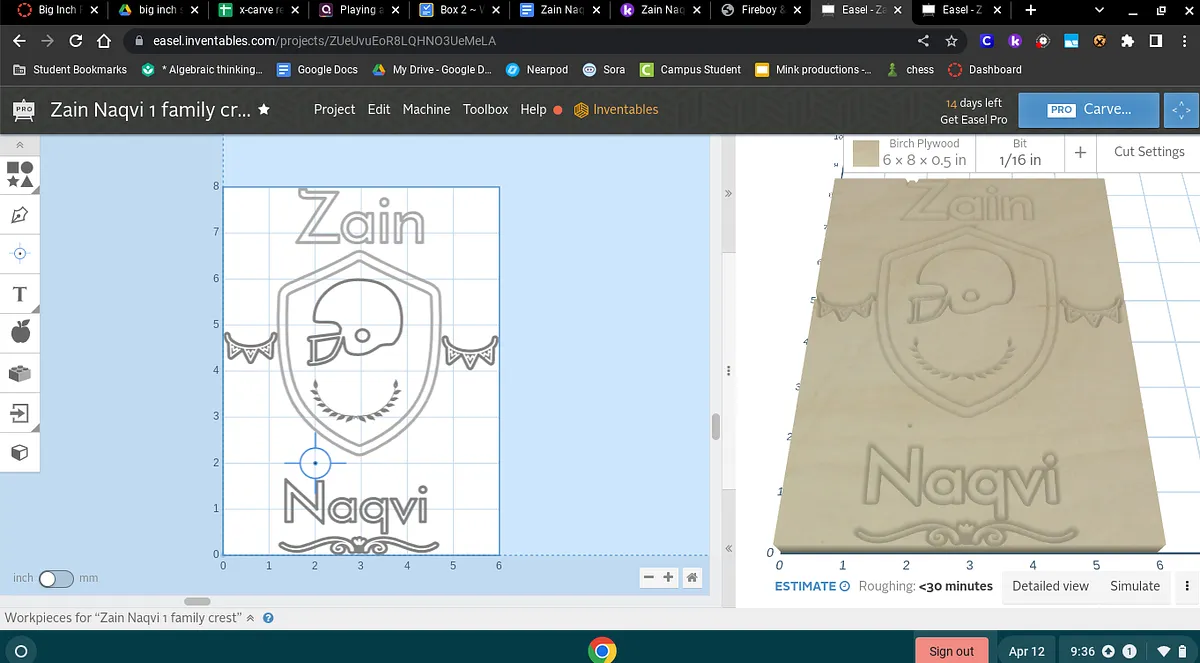Open the Birch Plywood material dropdown
Image resolution: width=1200 pixels, height=663 pixels.
pos(924,152)
